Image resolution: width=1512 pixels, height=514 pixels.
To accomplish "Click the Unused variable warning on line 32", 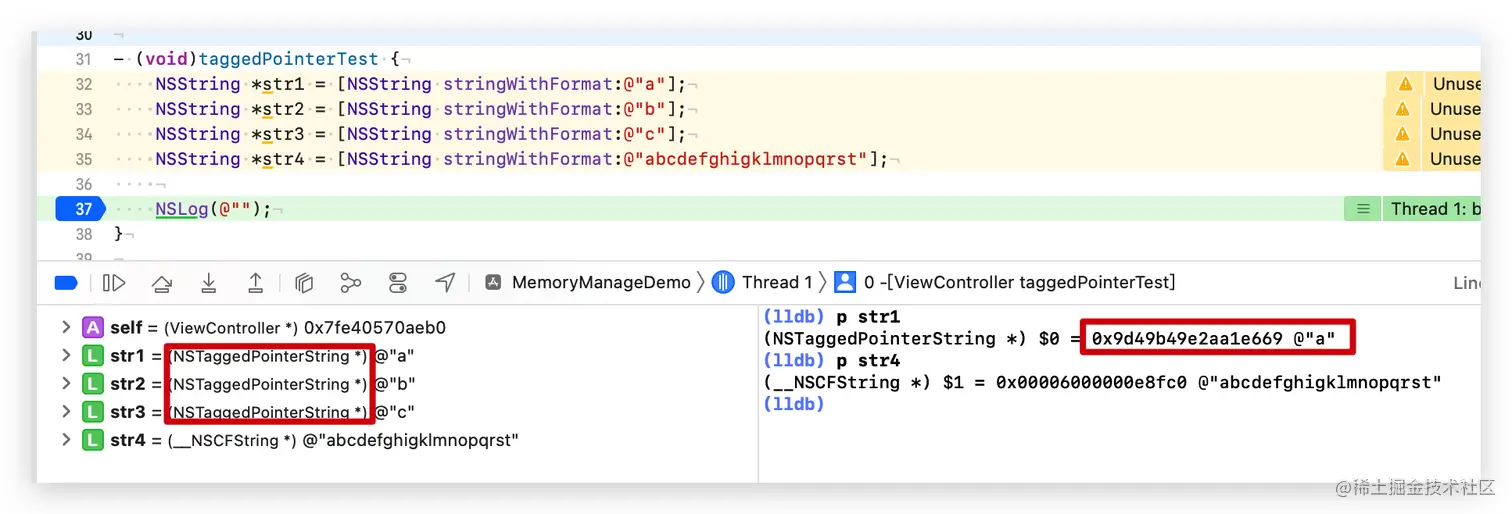I will tap(1456, 84).
